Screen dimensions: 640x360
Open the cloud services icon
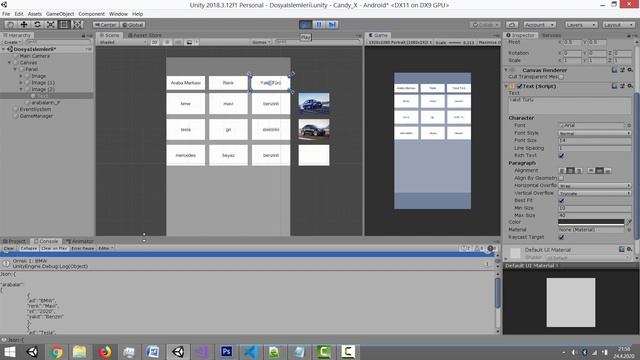point(512,25)
